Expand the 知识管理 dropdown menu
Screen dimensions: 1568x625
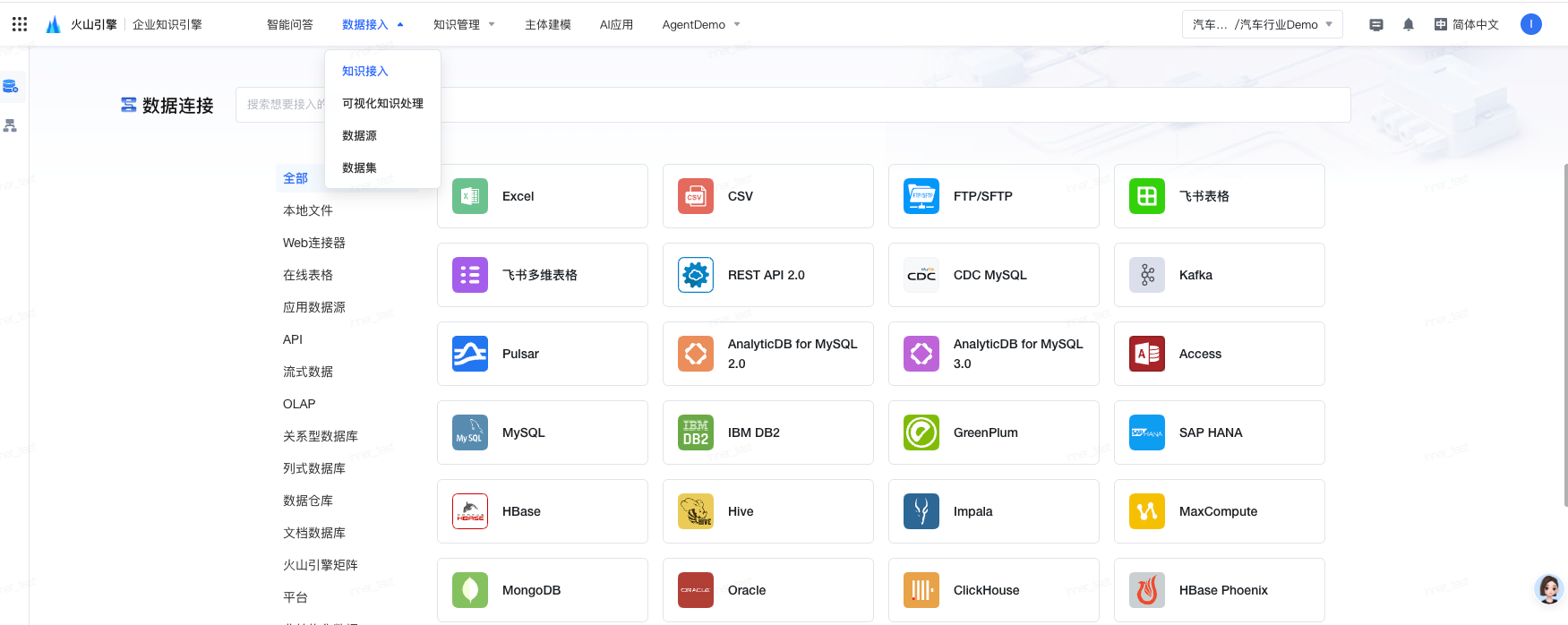463,25
